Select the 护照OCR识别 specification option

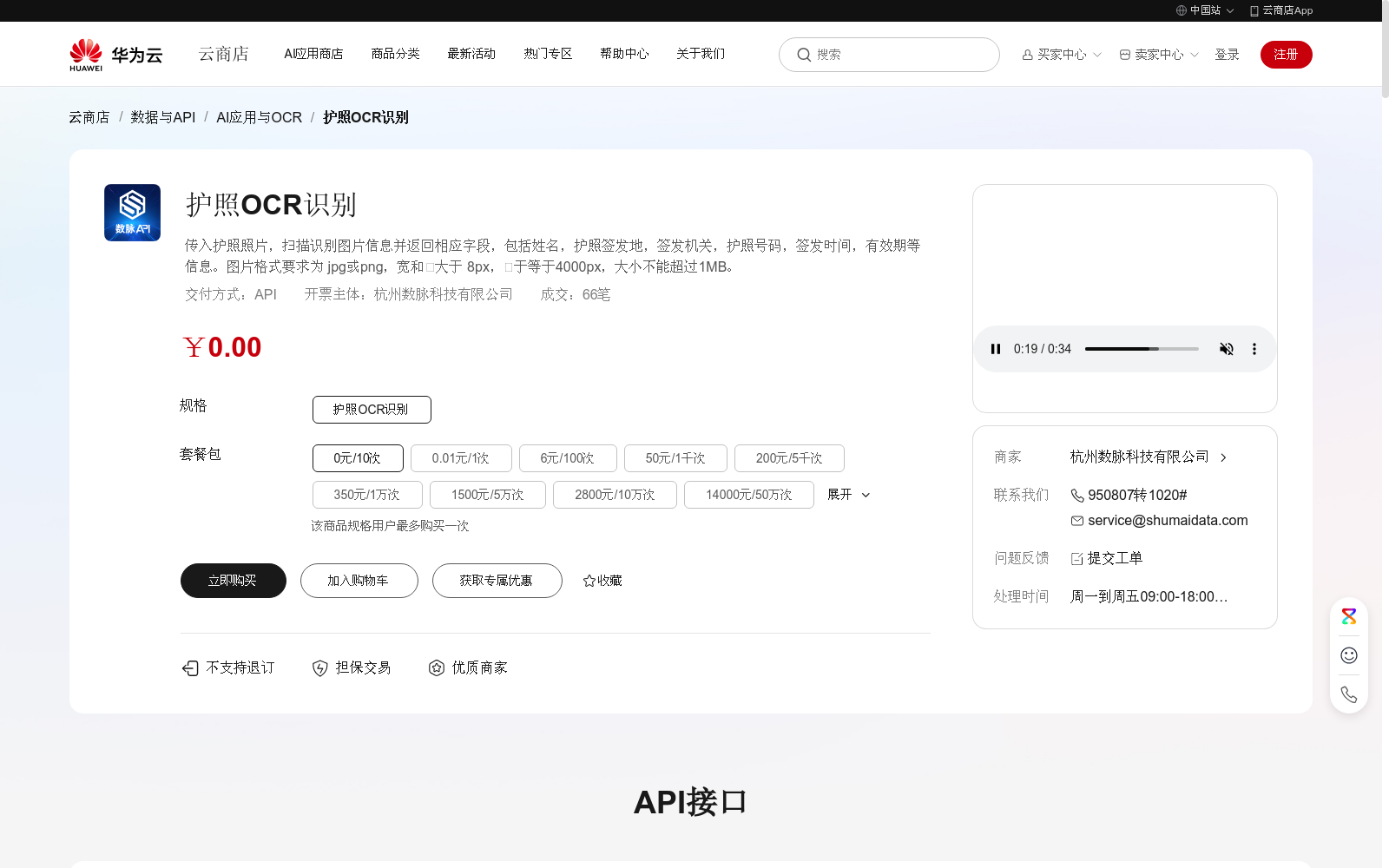tap(372, 410)
